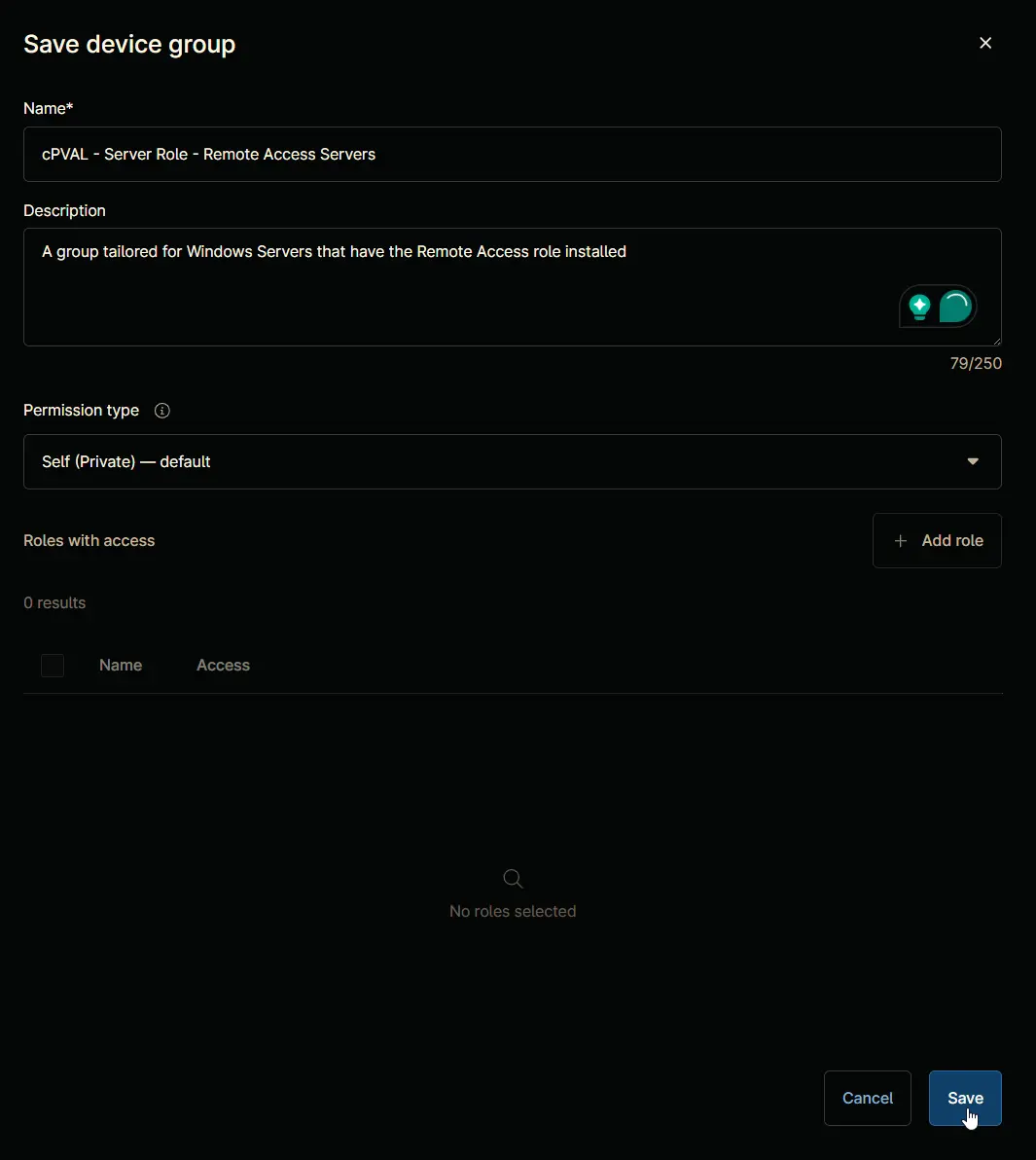Click the Name input field
1036x1160 pixels.
[x=513, y=154]
